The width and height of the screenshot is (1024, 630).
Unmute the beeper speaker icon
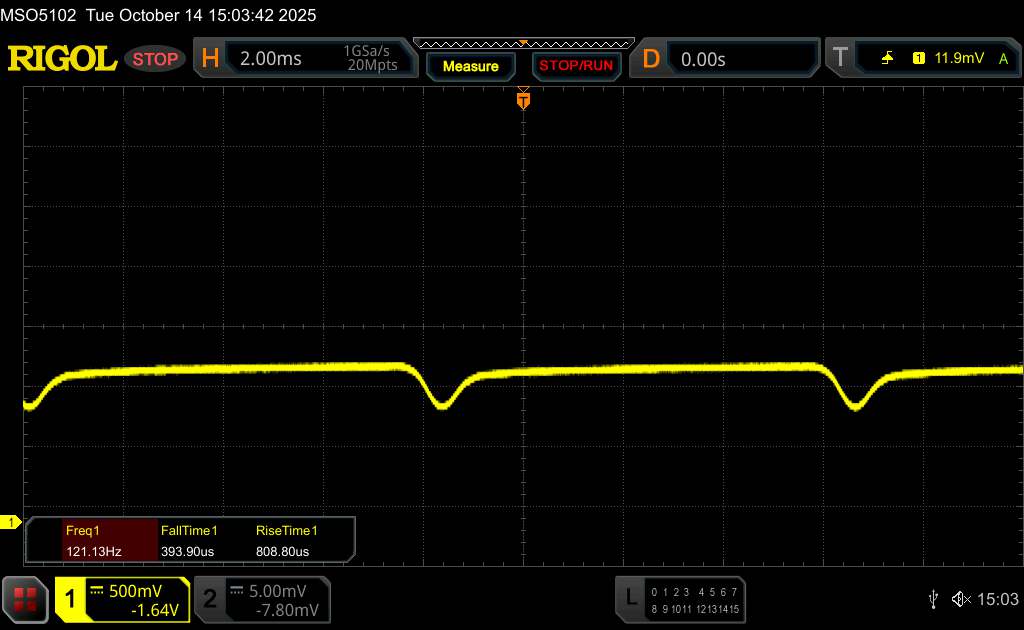coord(961,598)
